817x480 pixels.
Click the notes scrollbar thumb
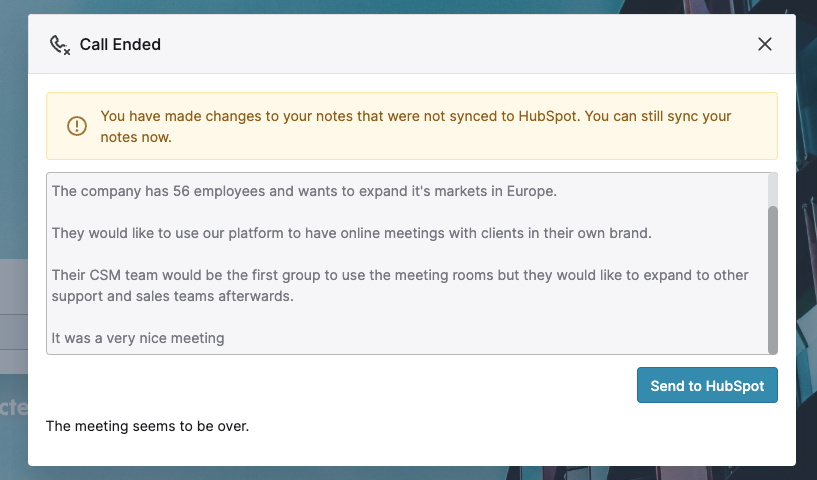[773, 280]
